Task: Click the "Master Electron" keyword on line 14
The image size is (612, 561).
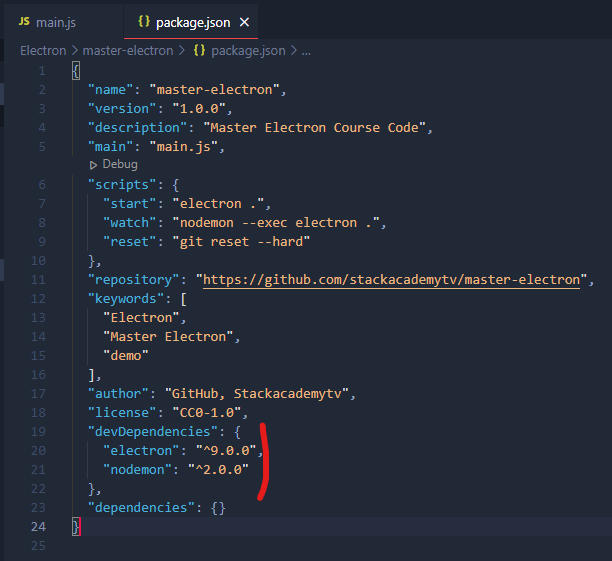Action: tap(168, 337)
